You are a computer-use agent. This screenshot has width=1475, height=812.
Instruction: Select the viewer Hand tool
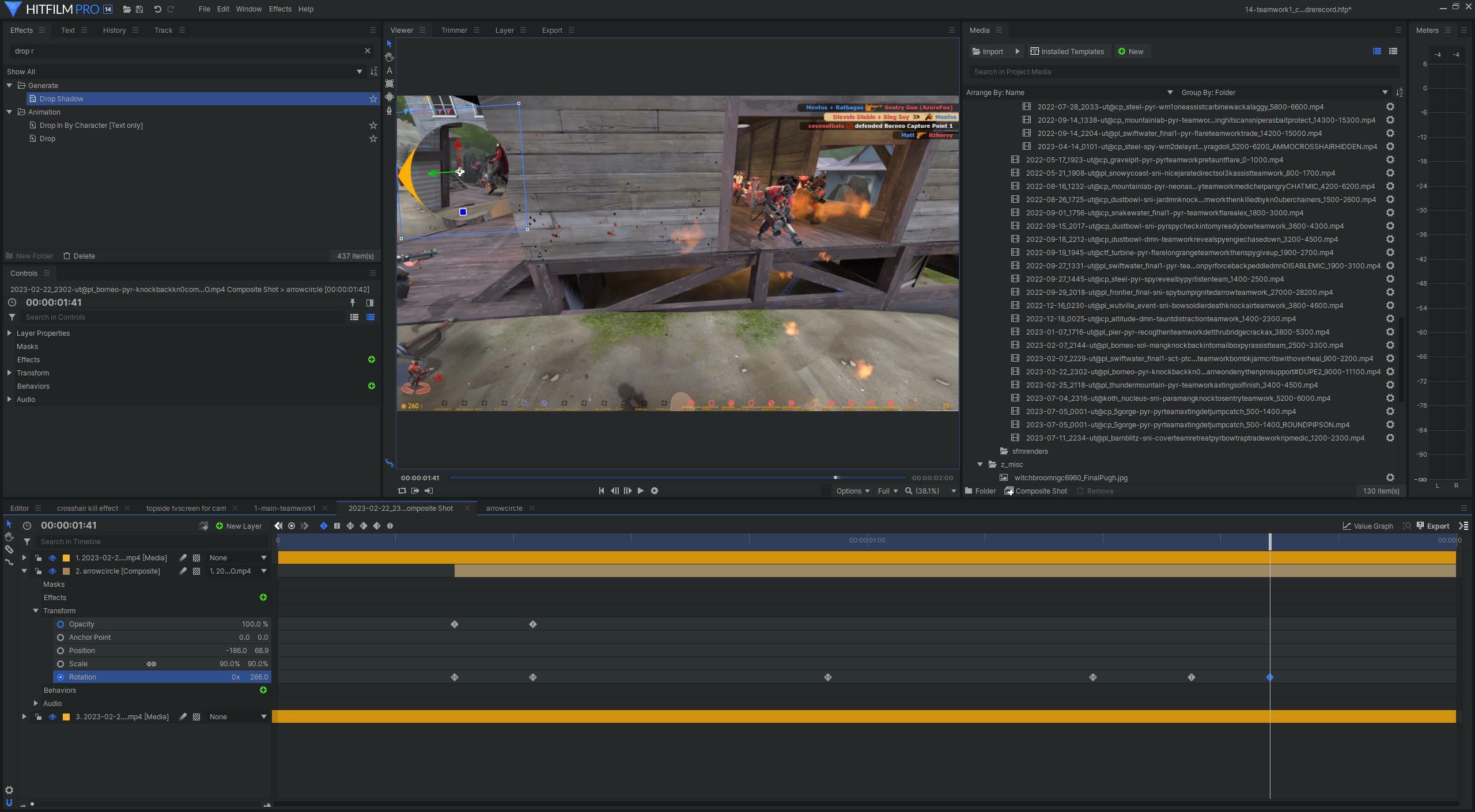[389, 57]
